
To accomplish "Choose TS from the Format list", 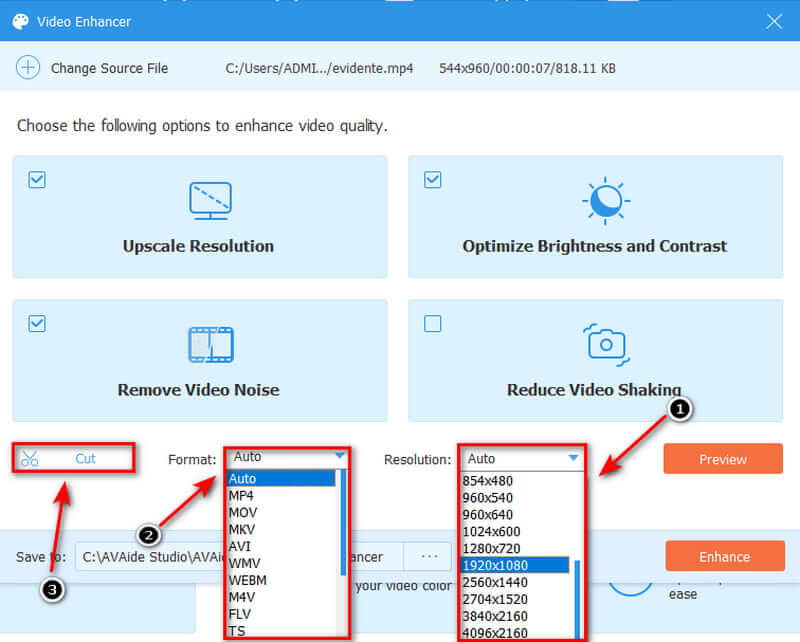I will 281,631.
